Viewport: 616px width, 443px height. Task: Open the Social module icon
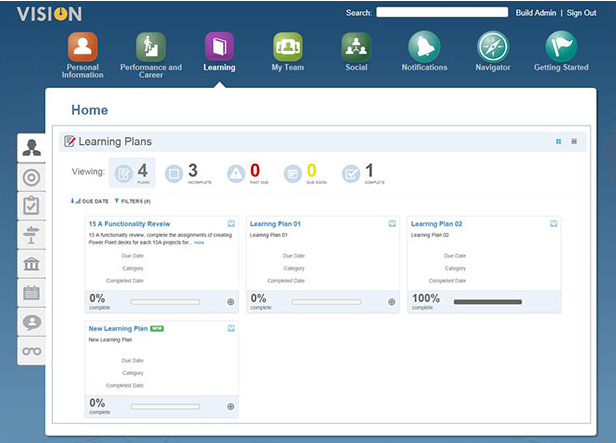(x=356, y=47)
